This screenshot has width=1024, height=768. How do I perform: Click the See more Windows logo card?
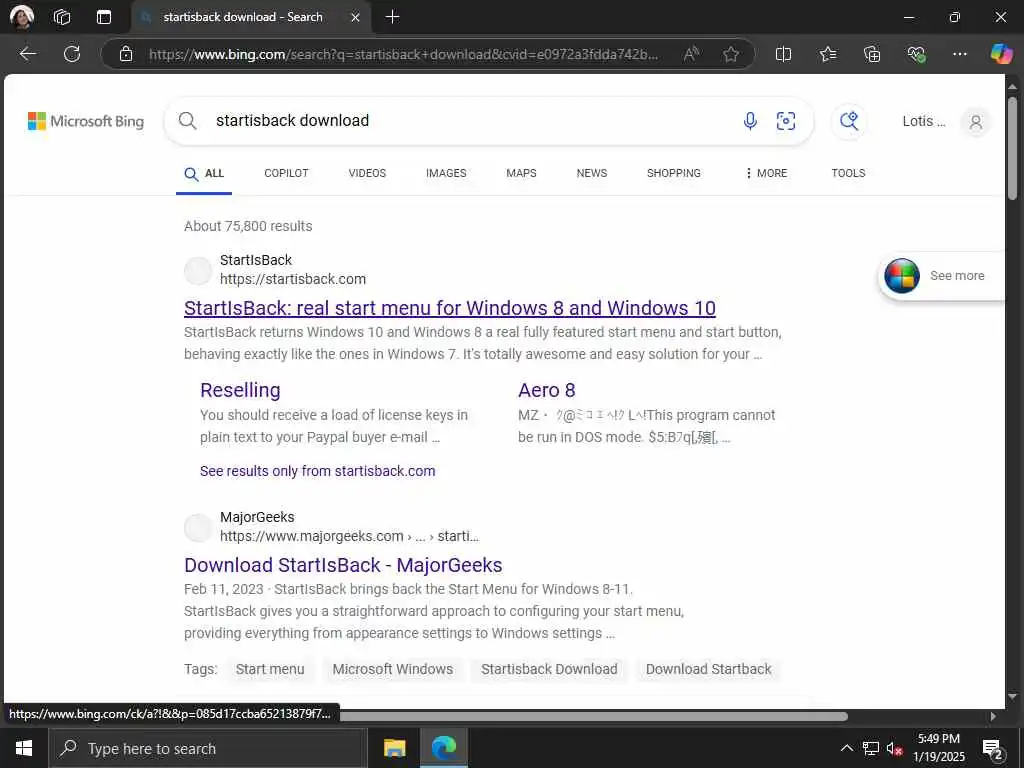point(940,276)
